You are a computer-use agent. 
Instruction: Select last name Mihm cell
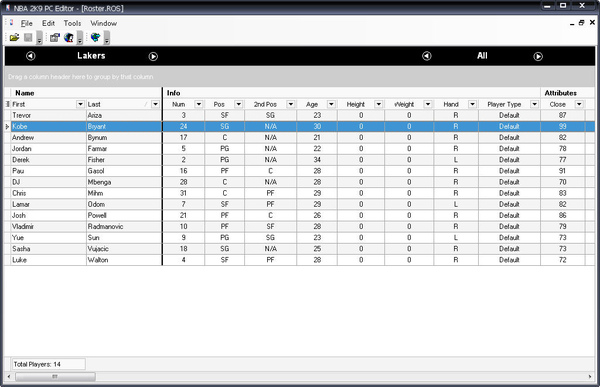tap(124, 193)
